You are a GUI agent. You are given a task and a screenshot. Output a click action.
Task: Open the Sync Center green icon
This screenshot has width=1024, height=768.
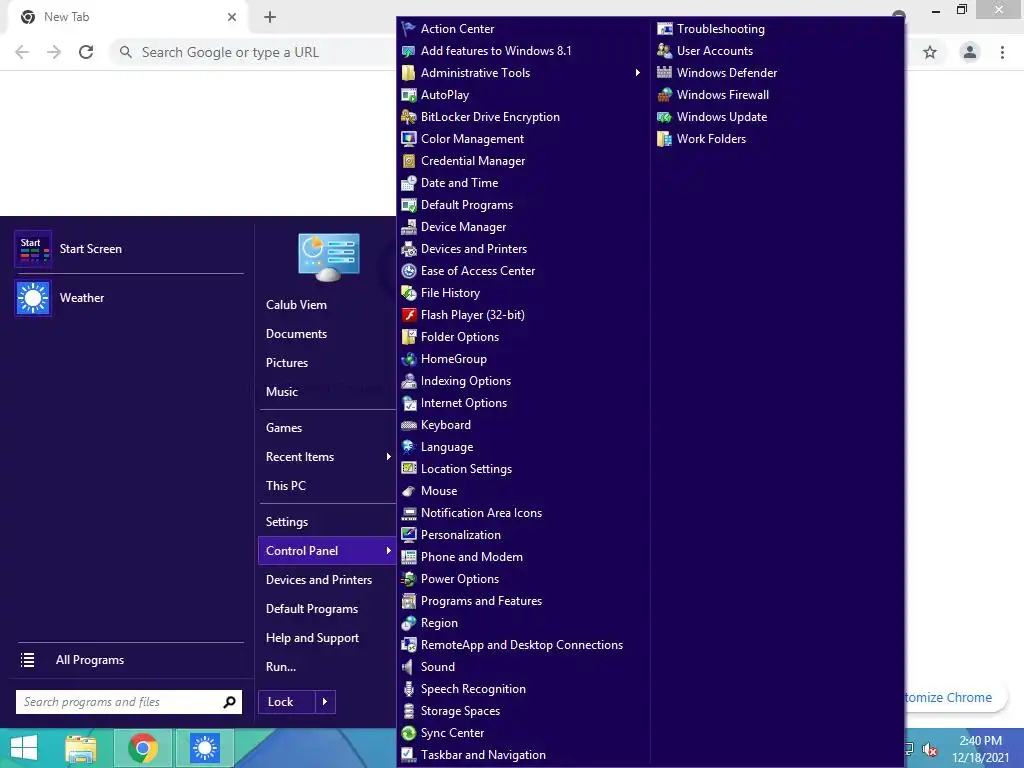click(x=409, y=733)
